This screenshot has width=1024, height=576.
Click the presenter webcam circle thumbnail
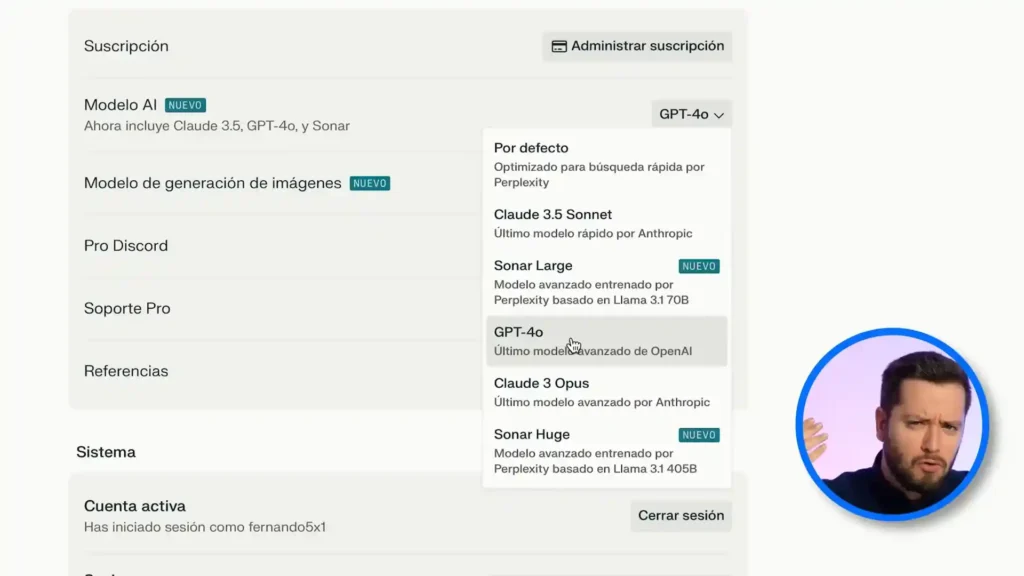(892, 424)
